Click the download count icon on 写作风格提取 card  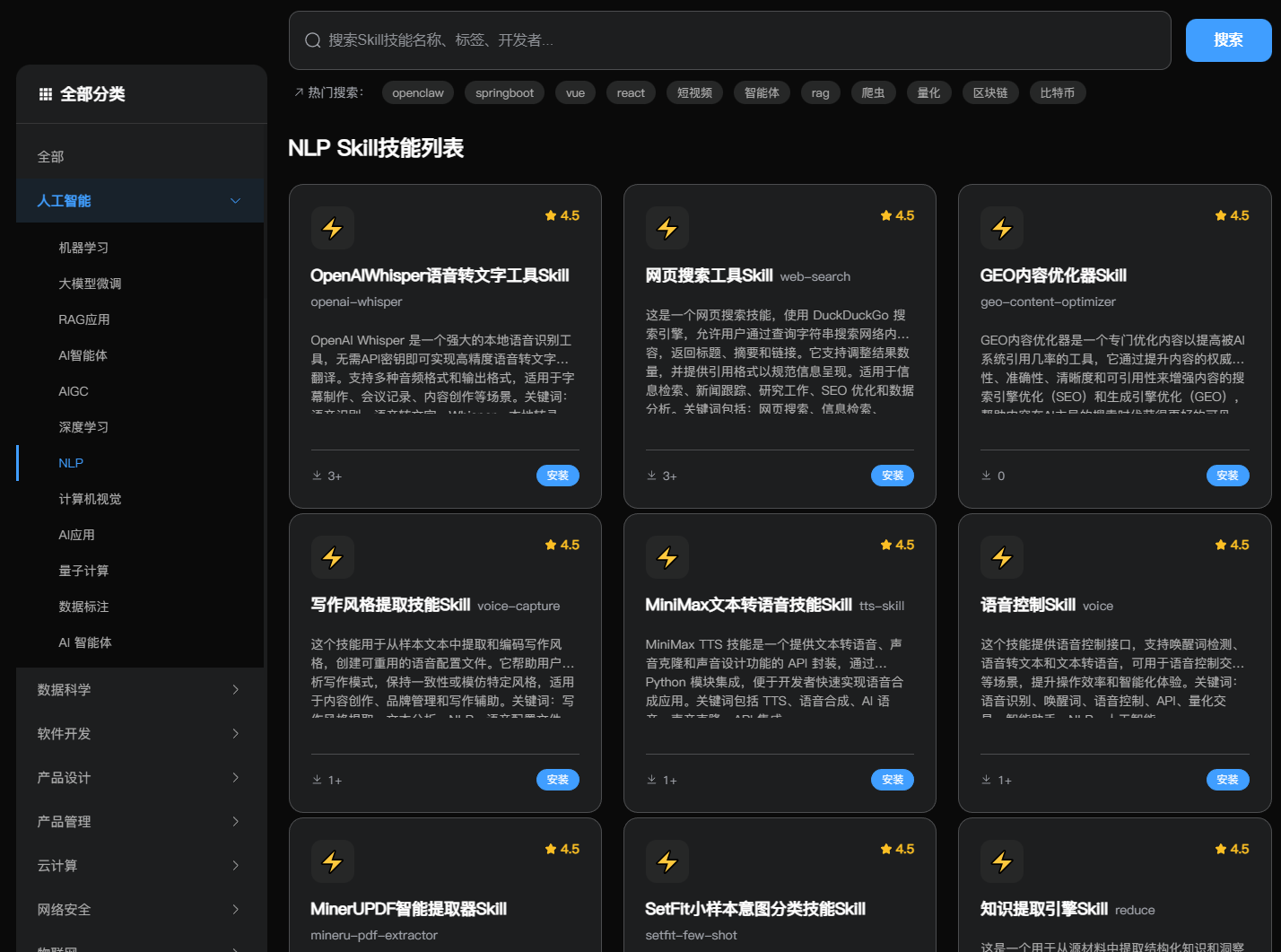pyautogui.click(x=316, y=780)
